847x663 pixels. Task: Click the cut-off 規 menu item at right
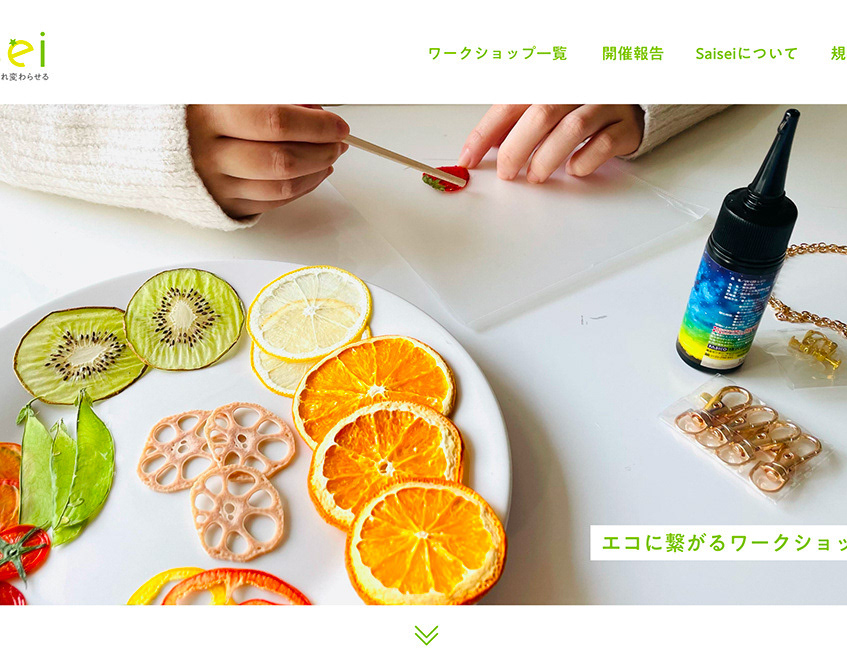pos(838,53)
